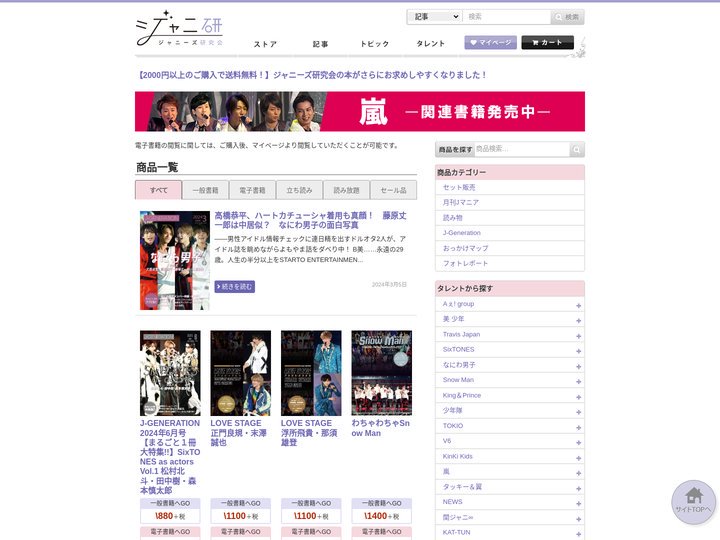Click 一般書籍へGO for ¥1400 book
The image size is (720, 540).
pos(382,503)
